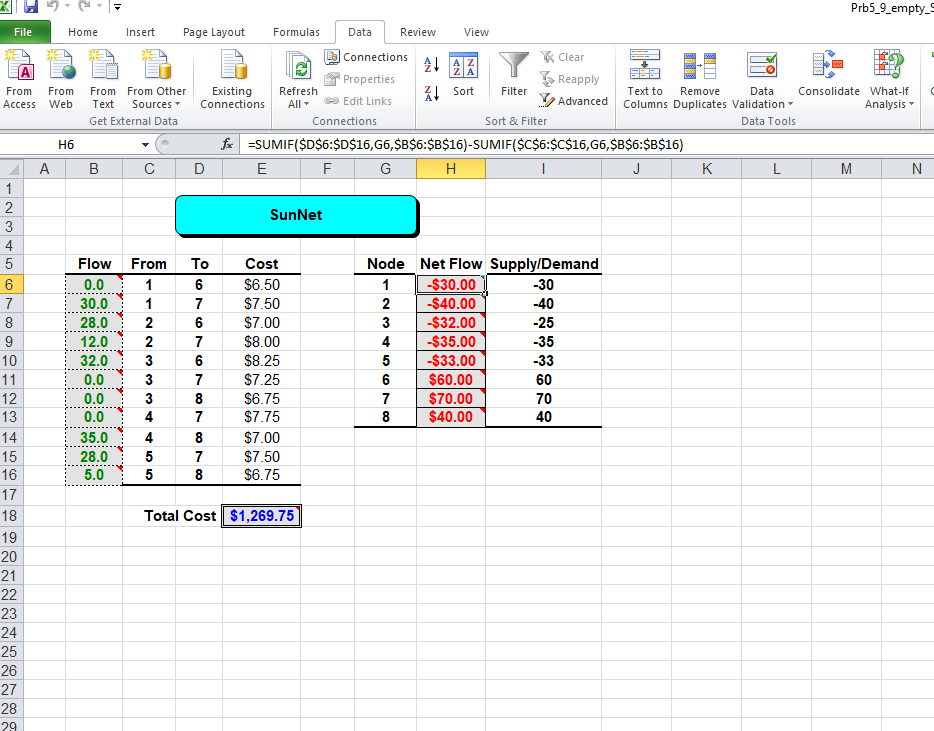Open Existing Connections
The height and width of the screenshot is (731, 934).
232,79
